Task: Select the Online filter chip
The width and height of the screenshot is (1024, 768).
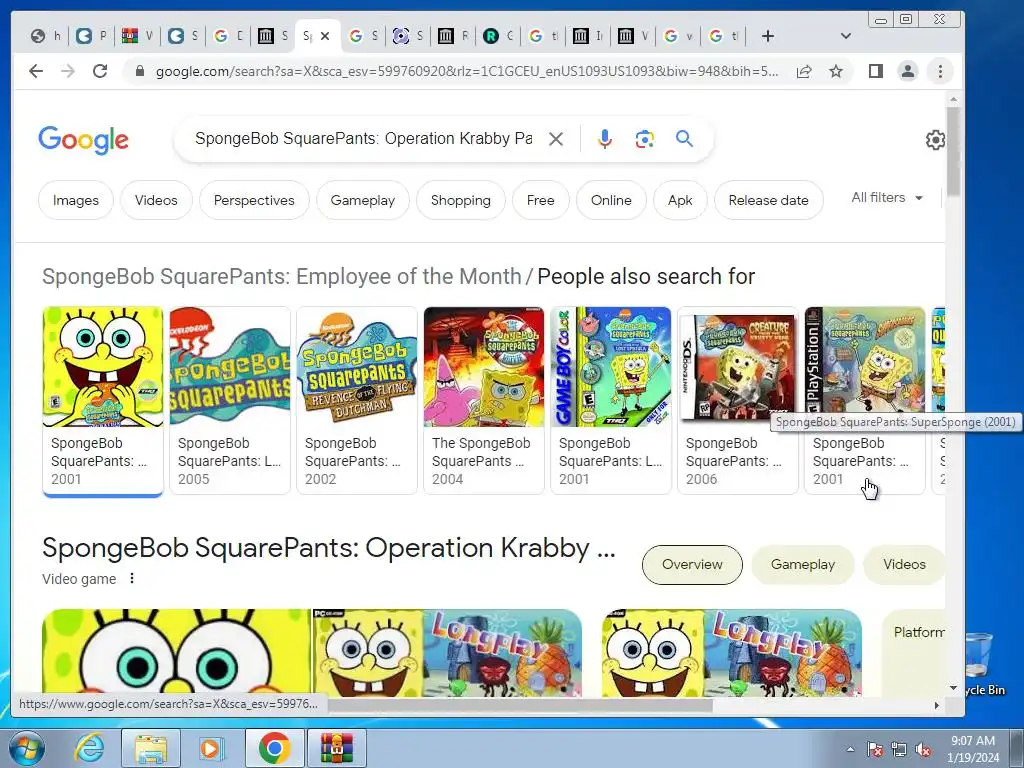Action: point(611,200)
